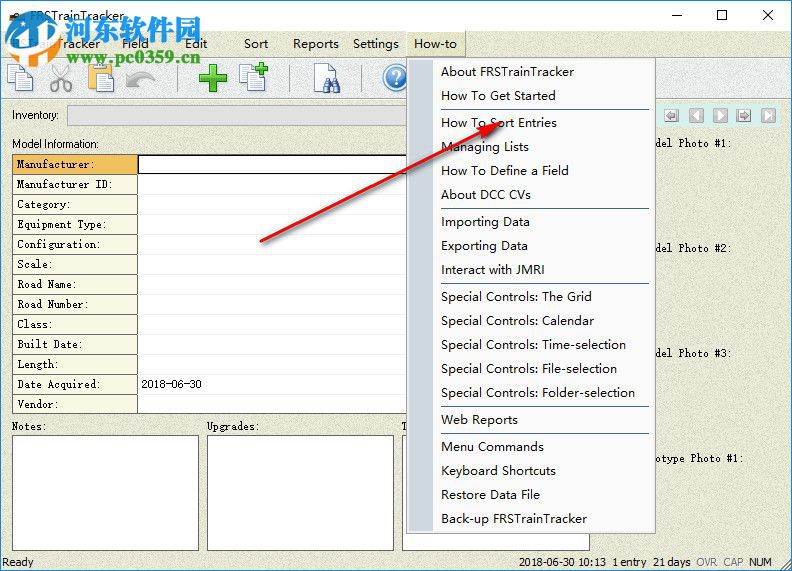Click the Inventory field
This screenshot has width=792, height=571.
pos(237,115)
